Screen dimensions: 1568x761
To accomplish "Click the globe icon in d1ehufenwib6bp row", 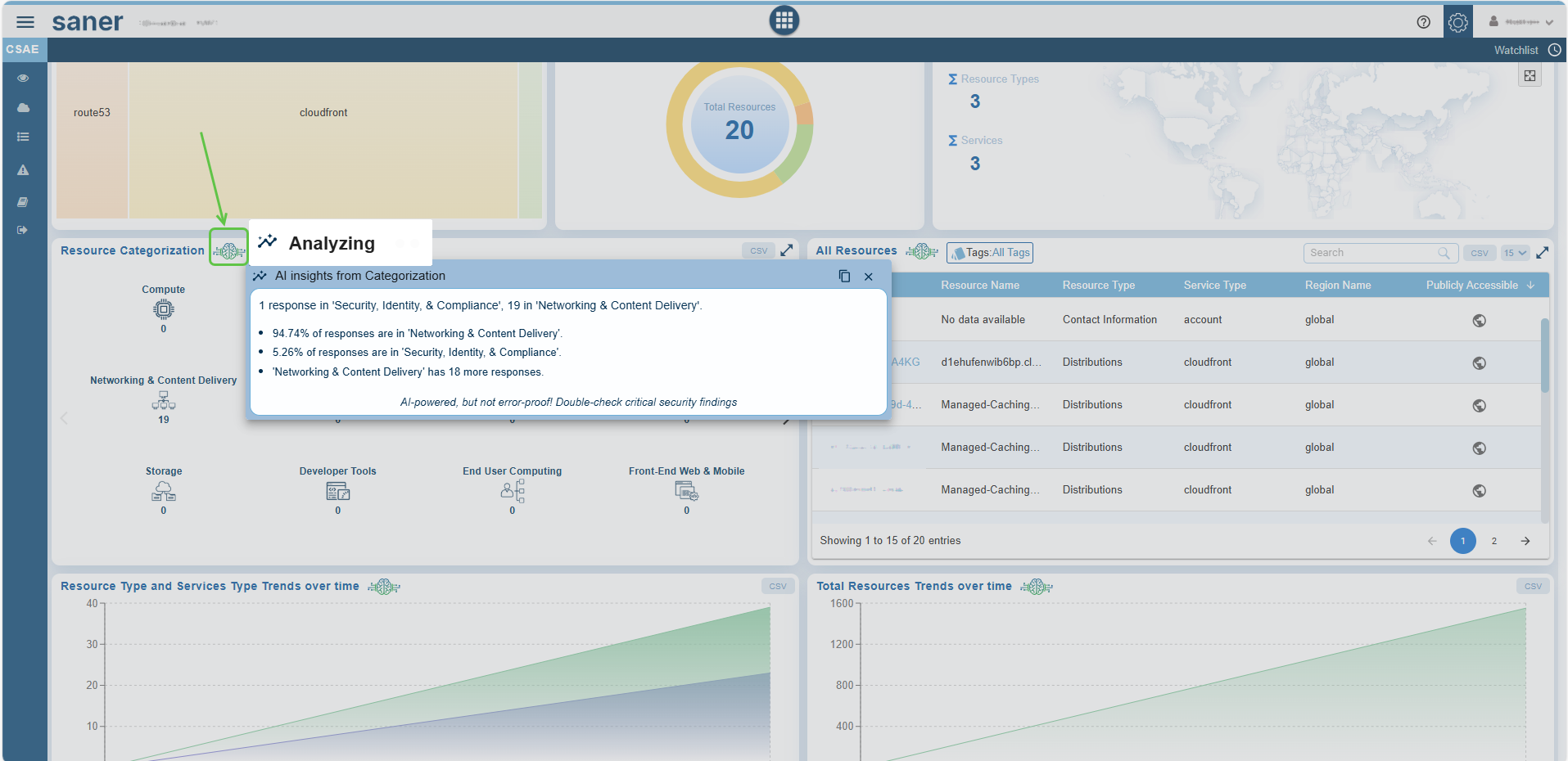I will click(1479, 363).
